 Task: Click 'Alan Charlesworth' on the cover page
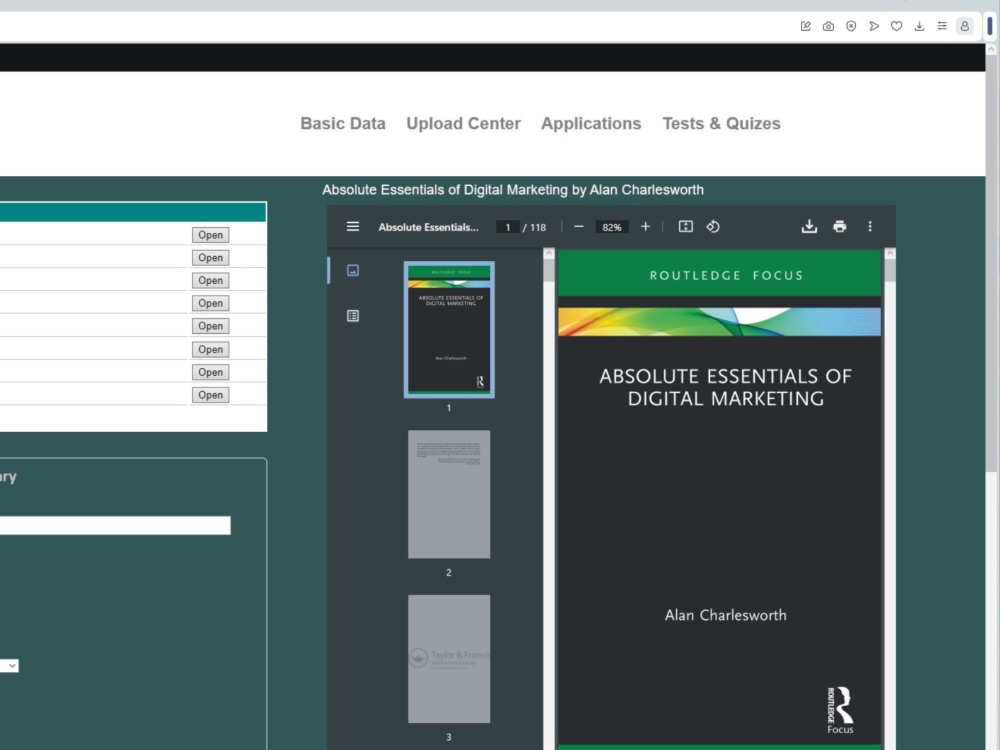726,615
